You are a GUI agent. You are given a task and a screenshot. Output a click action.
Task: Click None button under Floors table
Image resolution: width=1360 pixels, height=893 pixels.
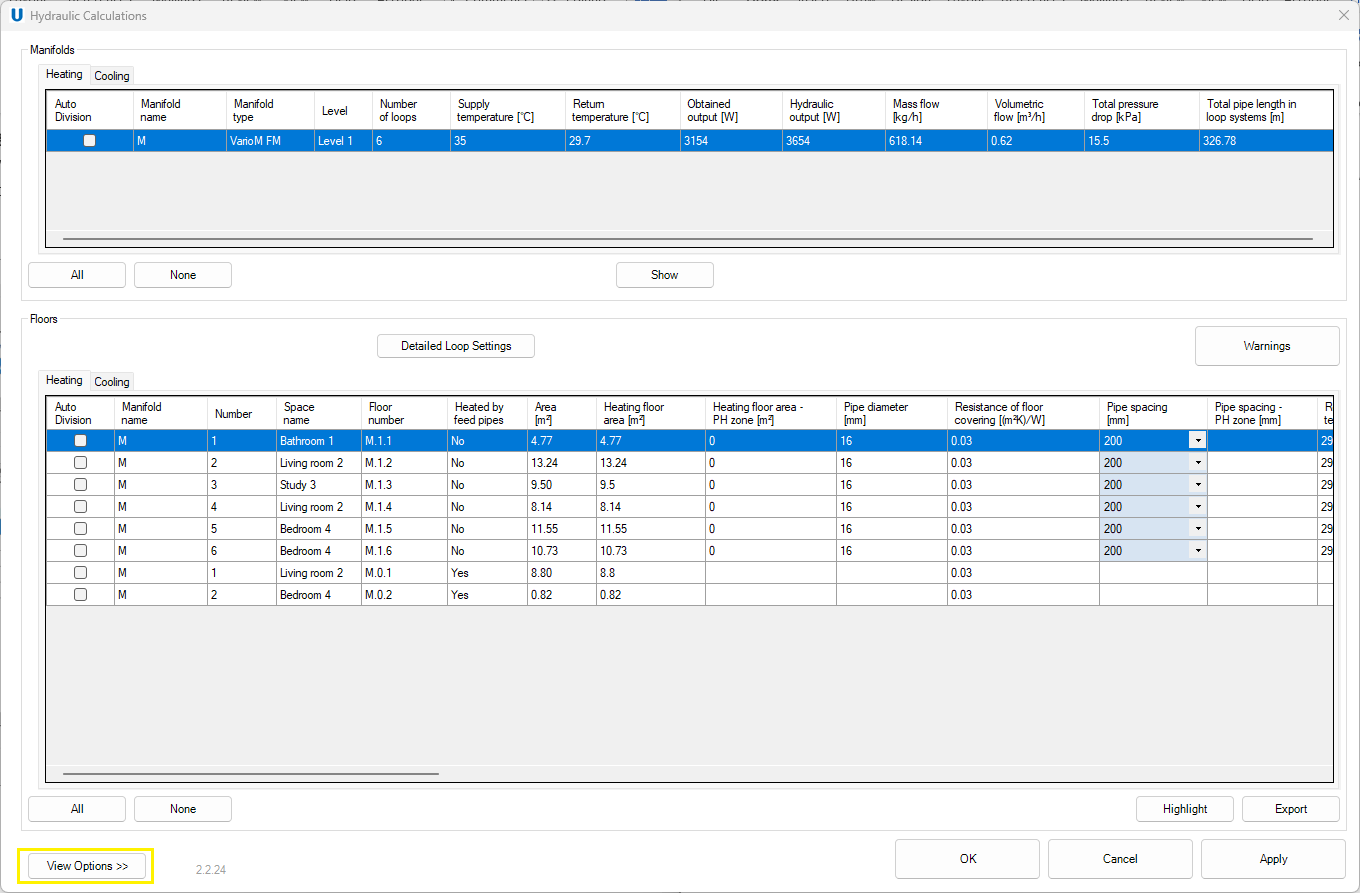(183, 809)
